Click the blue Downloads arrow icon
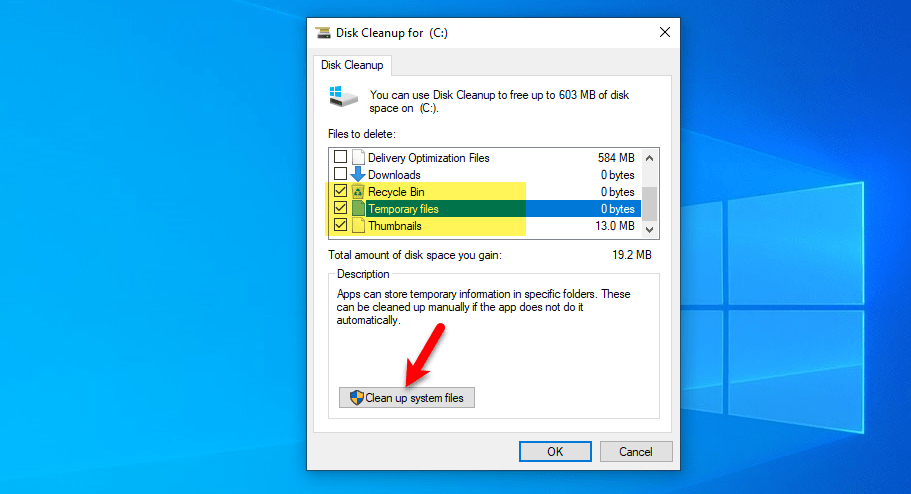This screenshot has height=494, width=911. pos(358,174)
